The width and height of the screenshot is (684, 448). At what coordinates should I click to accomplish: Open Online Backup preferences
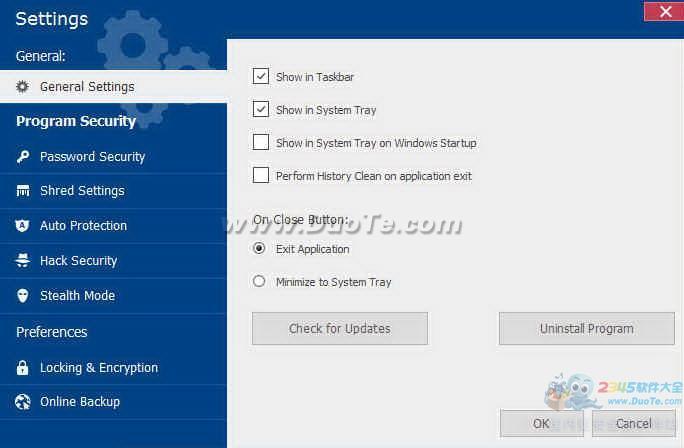point(113,402)
